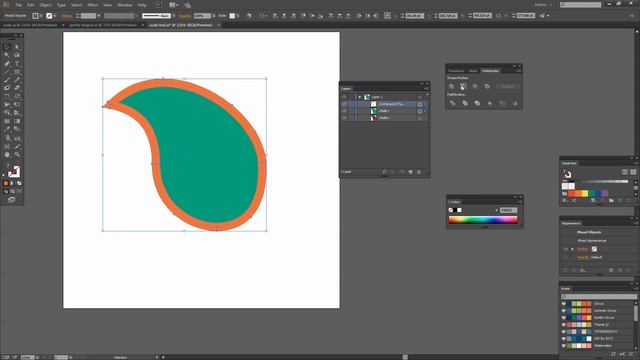Click the Merge pathfinder icon
The image size is (640, 360).
(477, 103)
